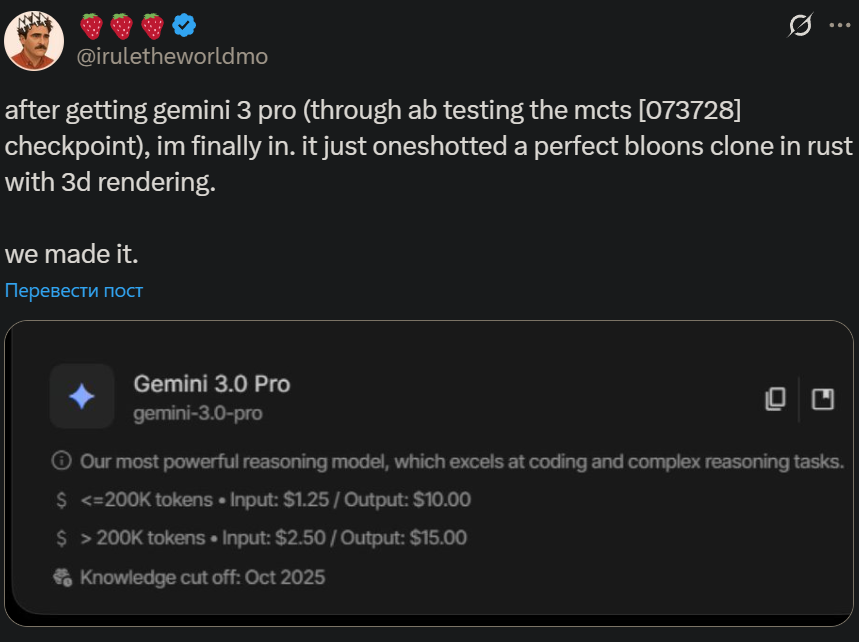
Task: Open the author's profile picture
Action: [x=34, y=40]
